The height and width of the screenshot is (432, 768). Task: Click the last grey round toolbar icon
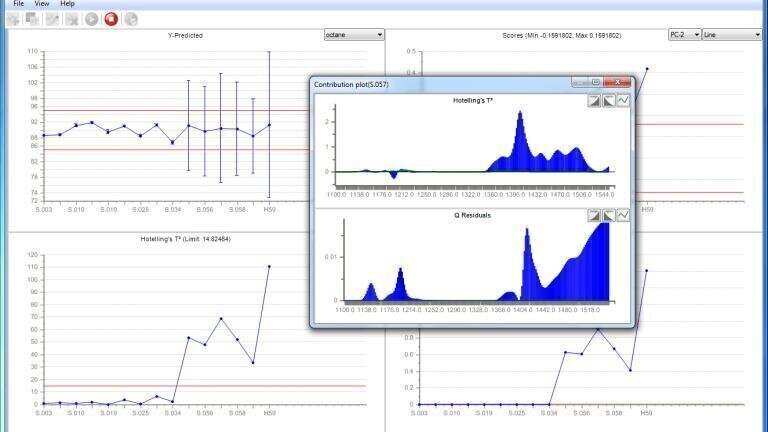tap(131, 19)
